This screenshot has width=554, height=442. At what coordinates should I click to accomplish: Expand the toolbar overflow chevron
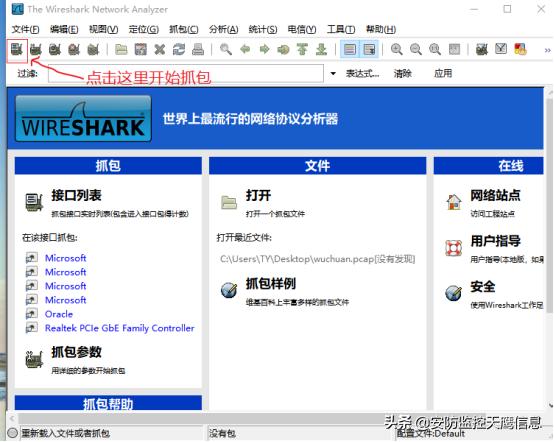[548, 50]
